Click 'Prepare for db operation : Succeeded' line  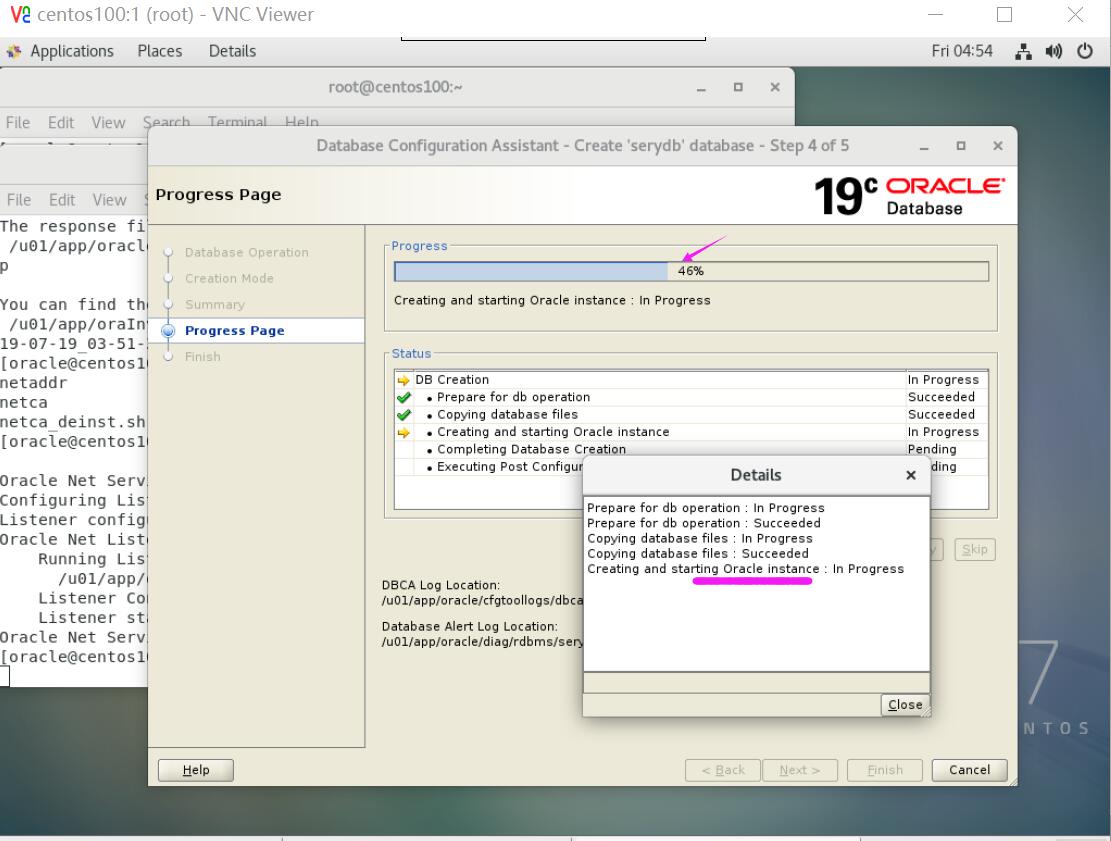click(704, 523)
